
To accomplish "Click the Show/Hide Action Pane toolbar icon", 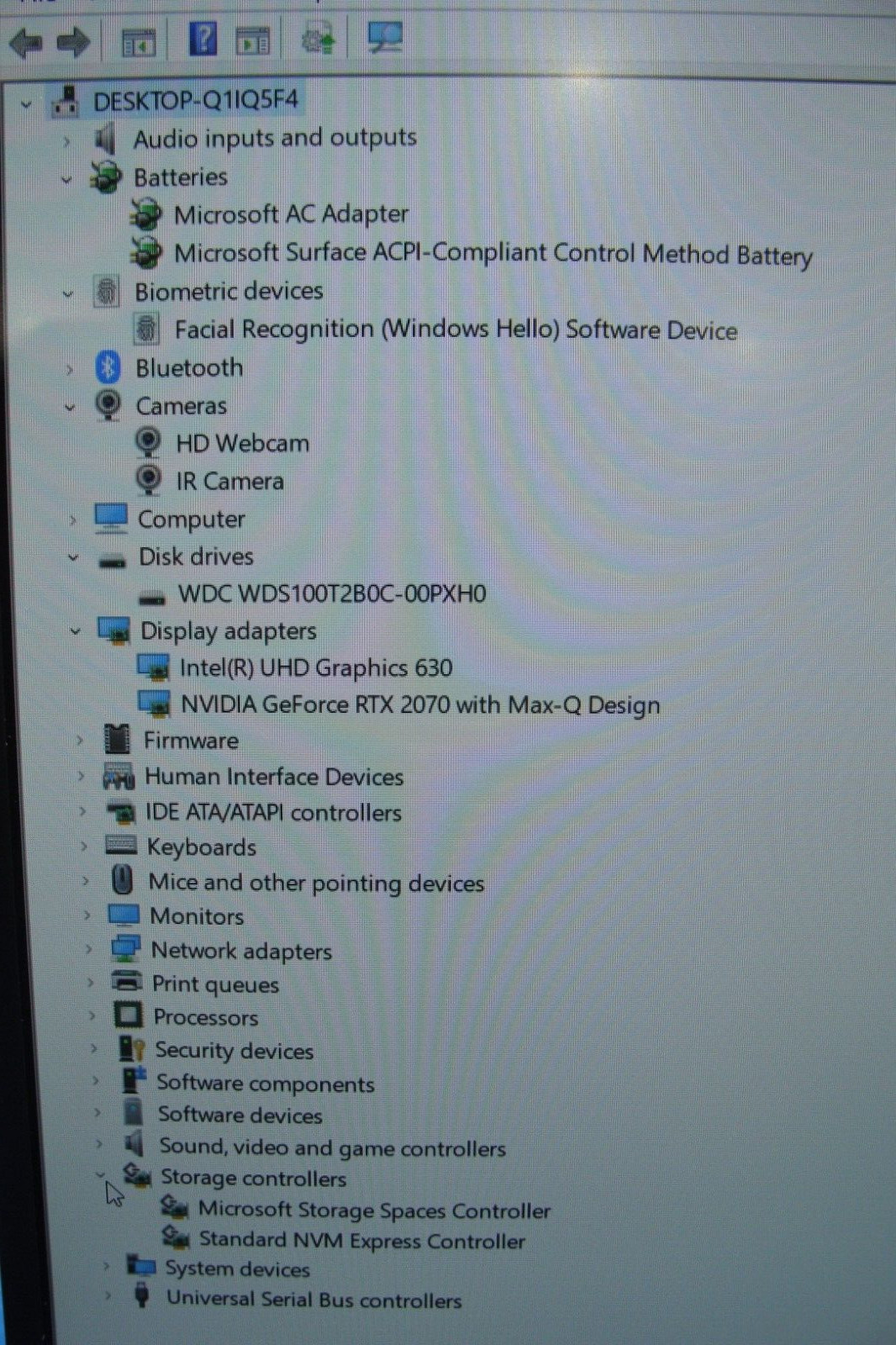I will (253, 41).
